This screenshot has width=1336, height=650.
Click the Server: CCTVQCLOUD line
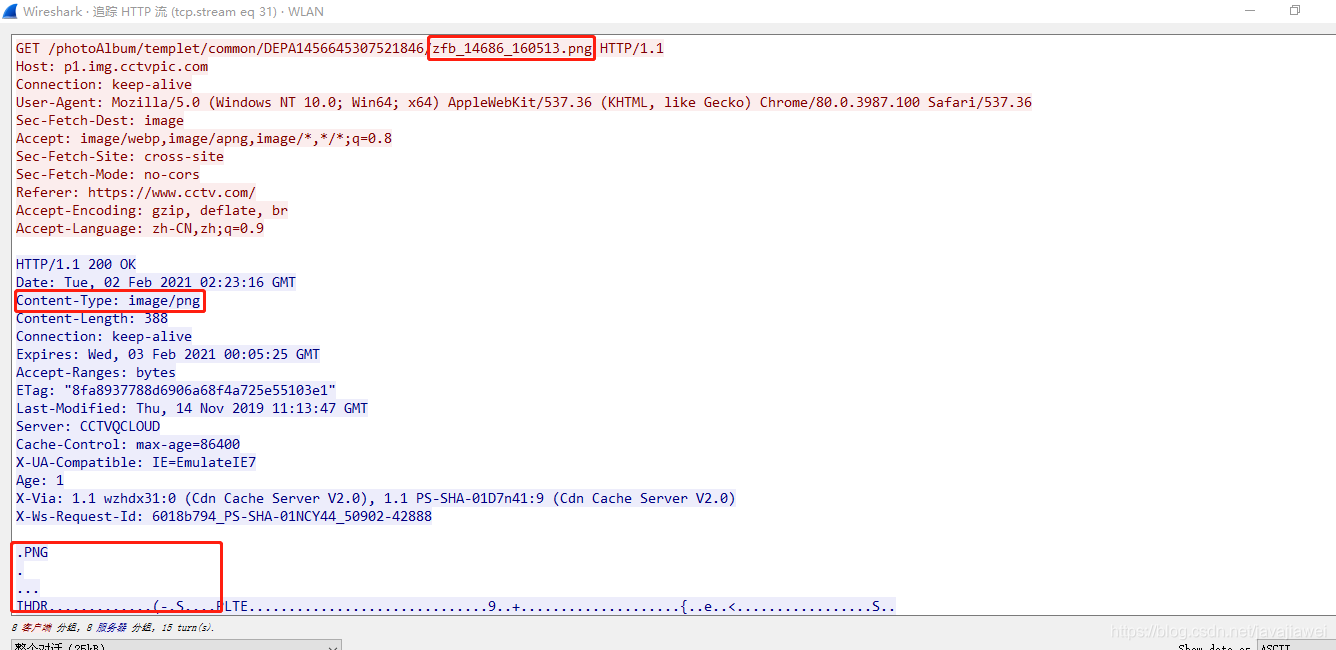point(88,426)
